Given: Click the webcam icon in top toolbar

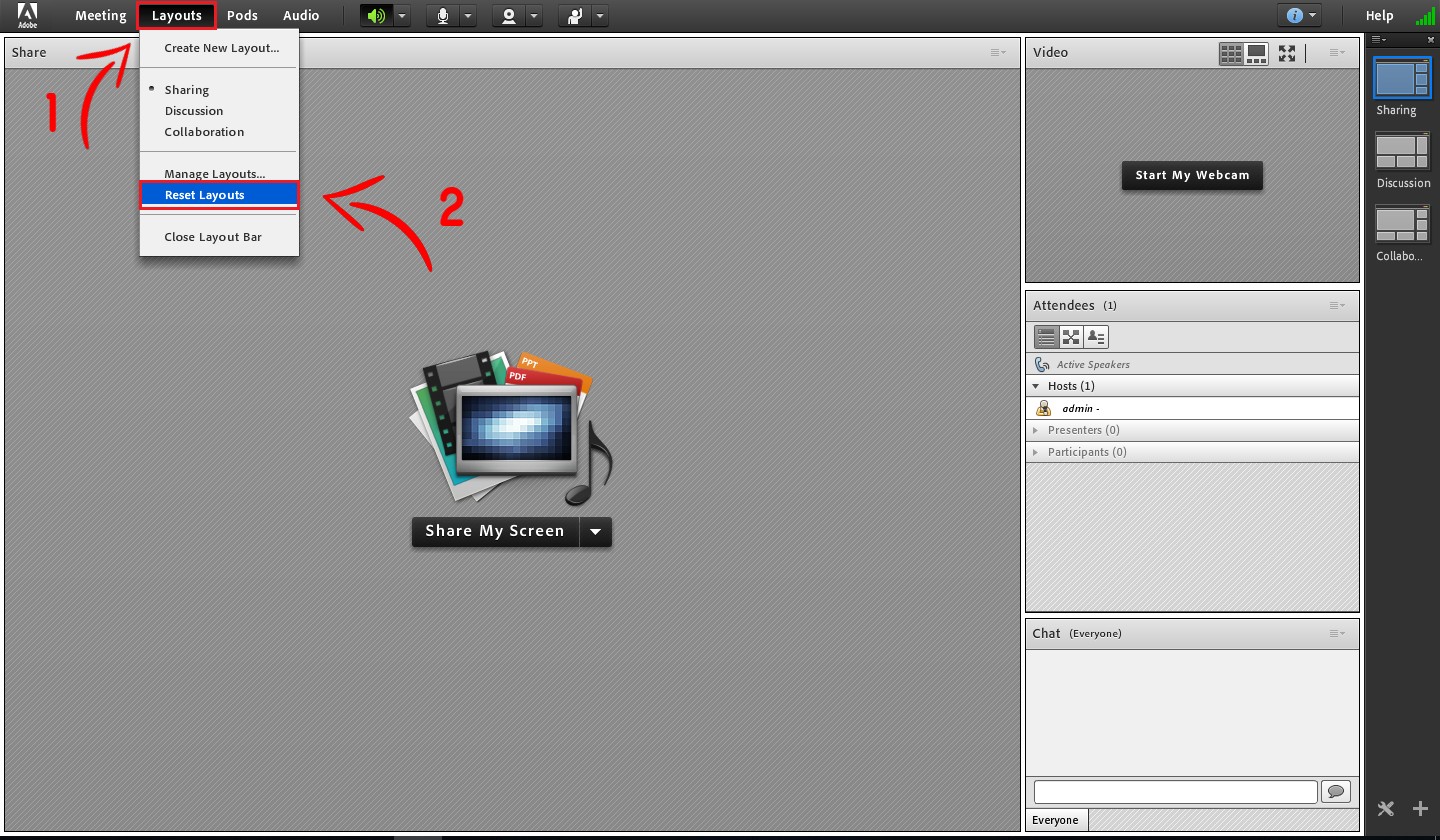Looking at the screenshot, I should click(508, 16).
